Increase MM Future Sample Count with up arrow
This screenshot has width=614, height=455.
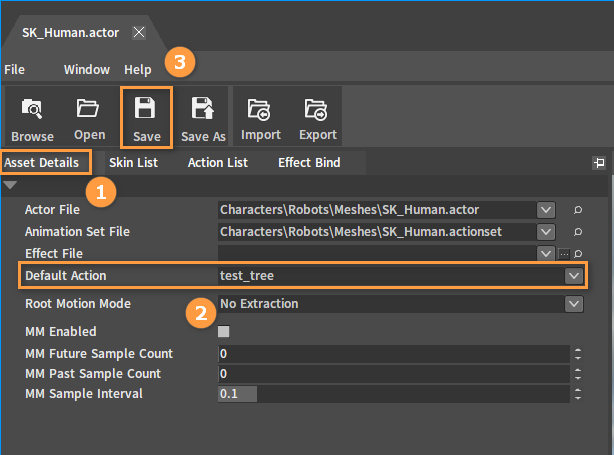578,350
